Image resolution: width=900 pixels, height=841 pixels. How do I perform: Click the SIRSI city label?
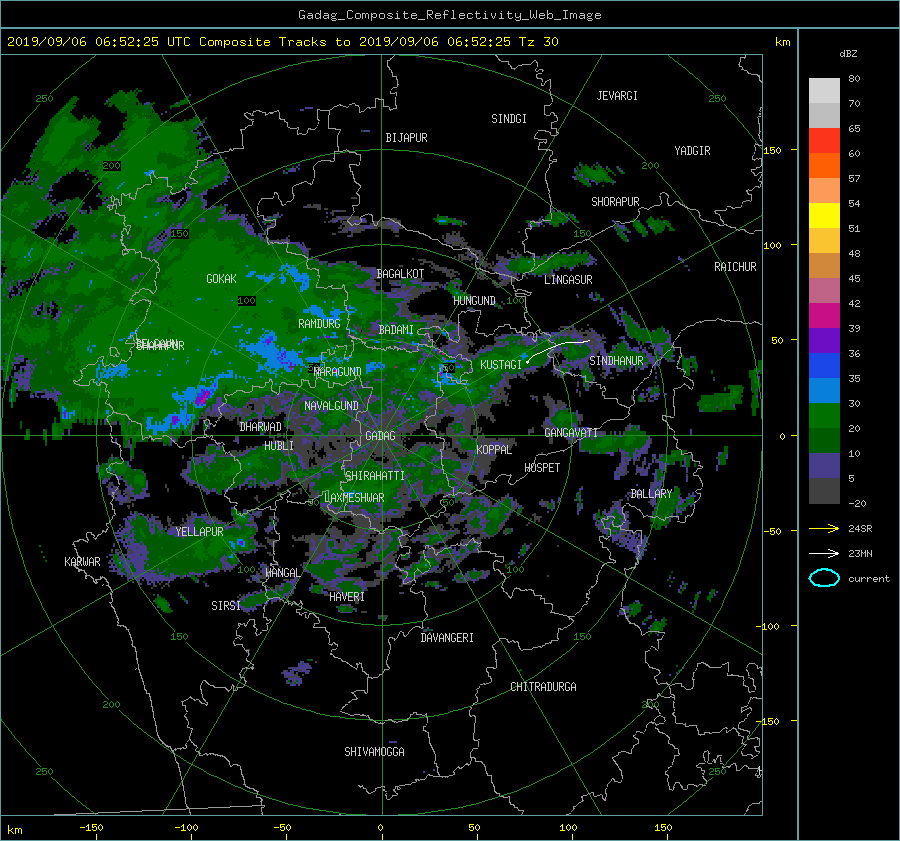tap(226, 606)
